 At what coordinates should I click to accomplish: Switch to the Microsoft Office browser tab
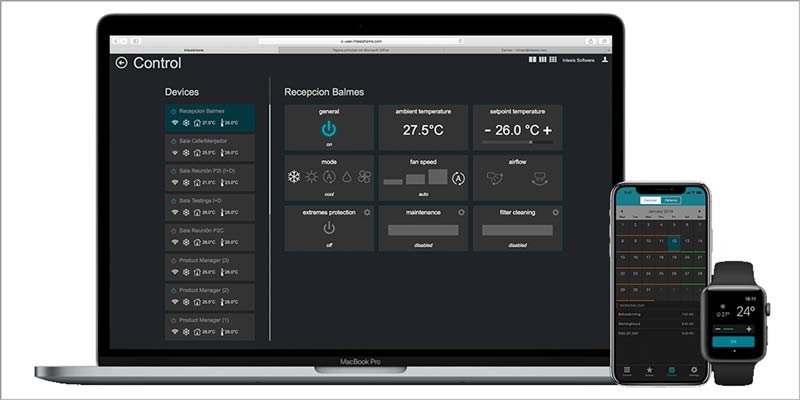pos(361,50)
